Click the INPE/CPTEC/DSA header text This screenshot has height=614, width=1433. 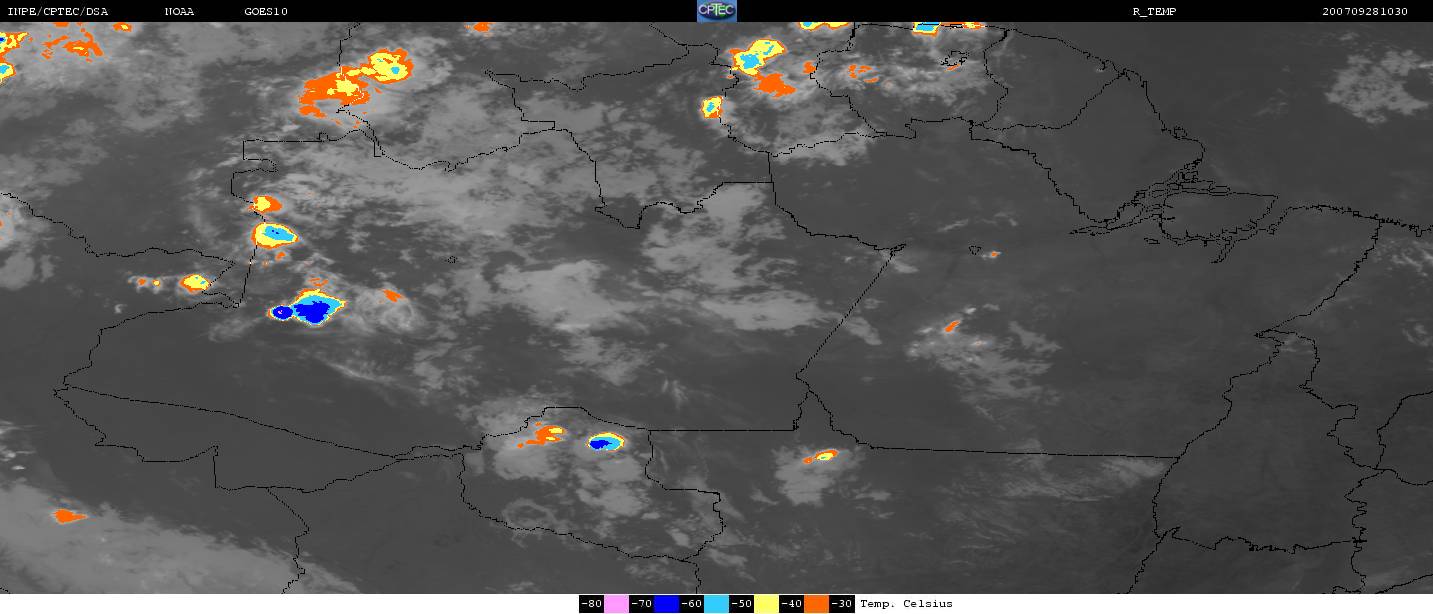[x=57, y=11]
